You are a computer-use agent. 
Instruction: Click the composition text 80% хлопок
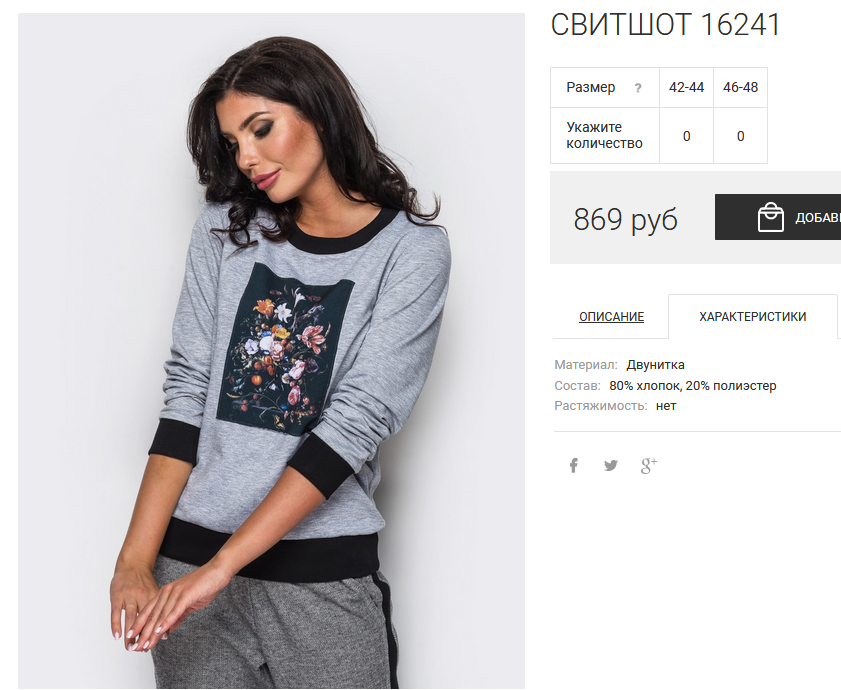(645, 386)
